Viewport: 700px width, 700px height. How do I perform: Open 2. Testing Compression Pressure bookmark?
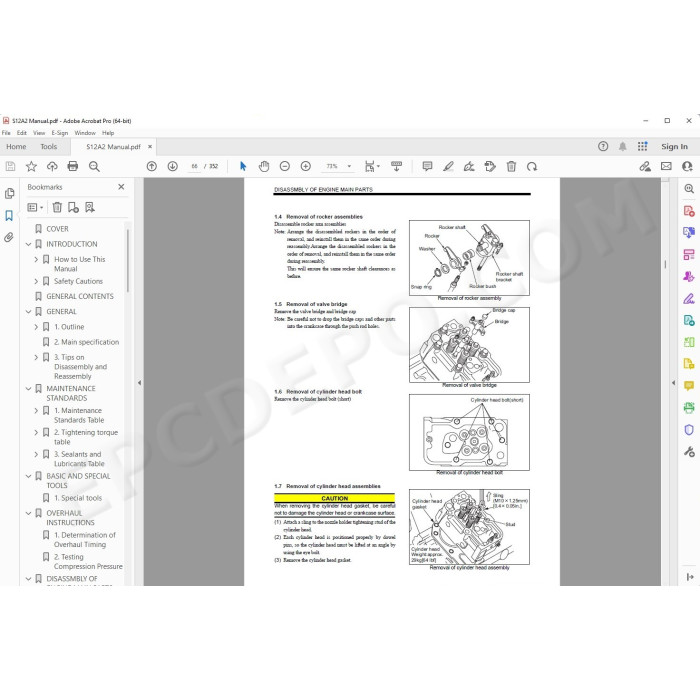88,562
